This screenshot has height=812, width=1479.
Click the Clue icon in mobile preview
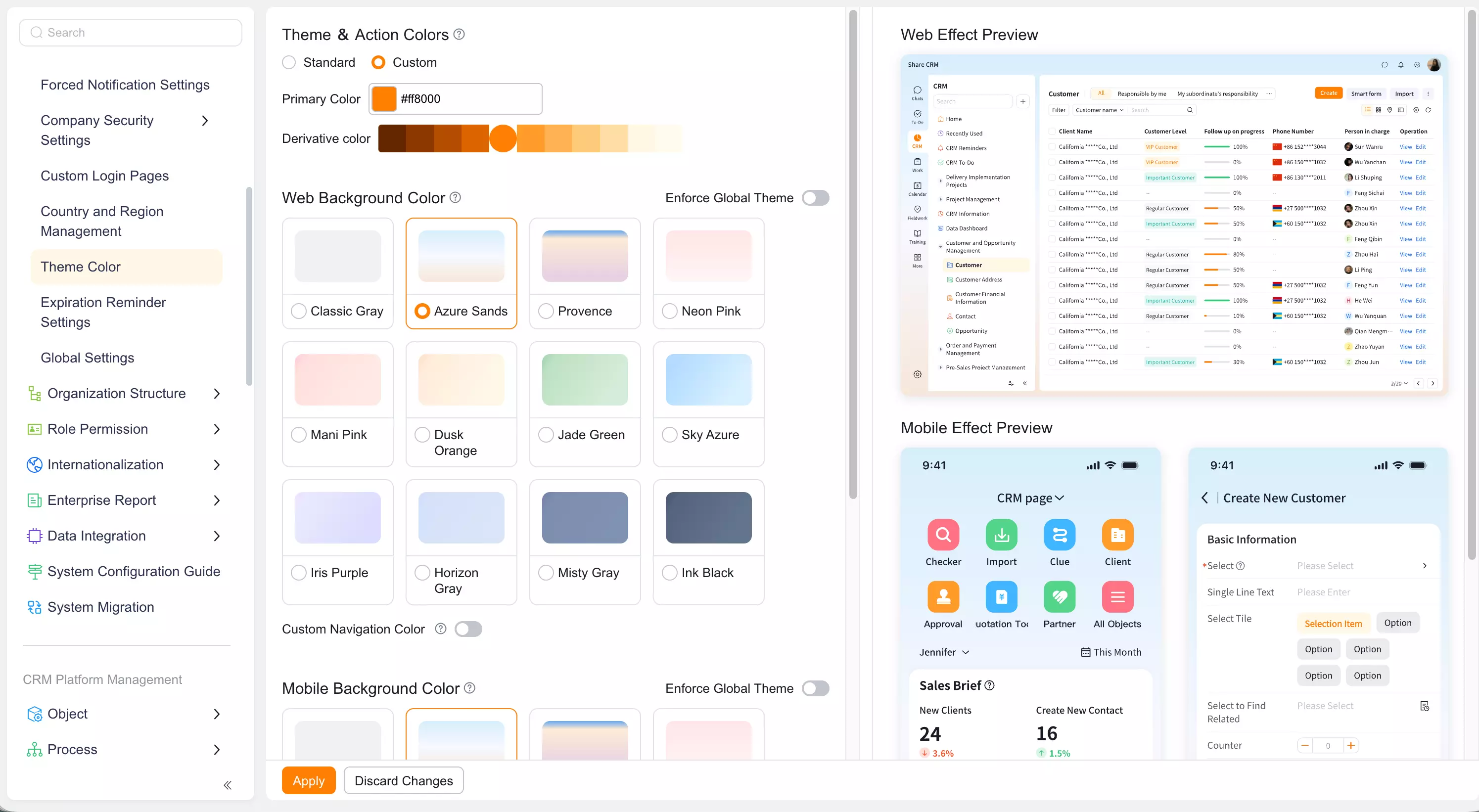(x=1060, y=534)
